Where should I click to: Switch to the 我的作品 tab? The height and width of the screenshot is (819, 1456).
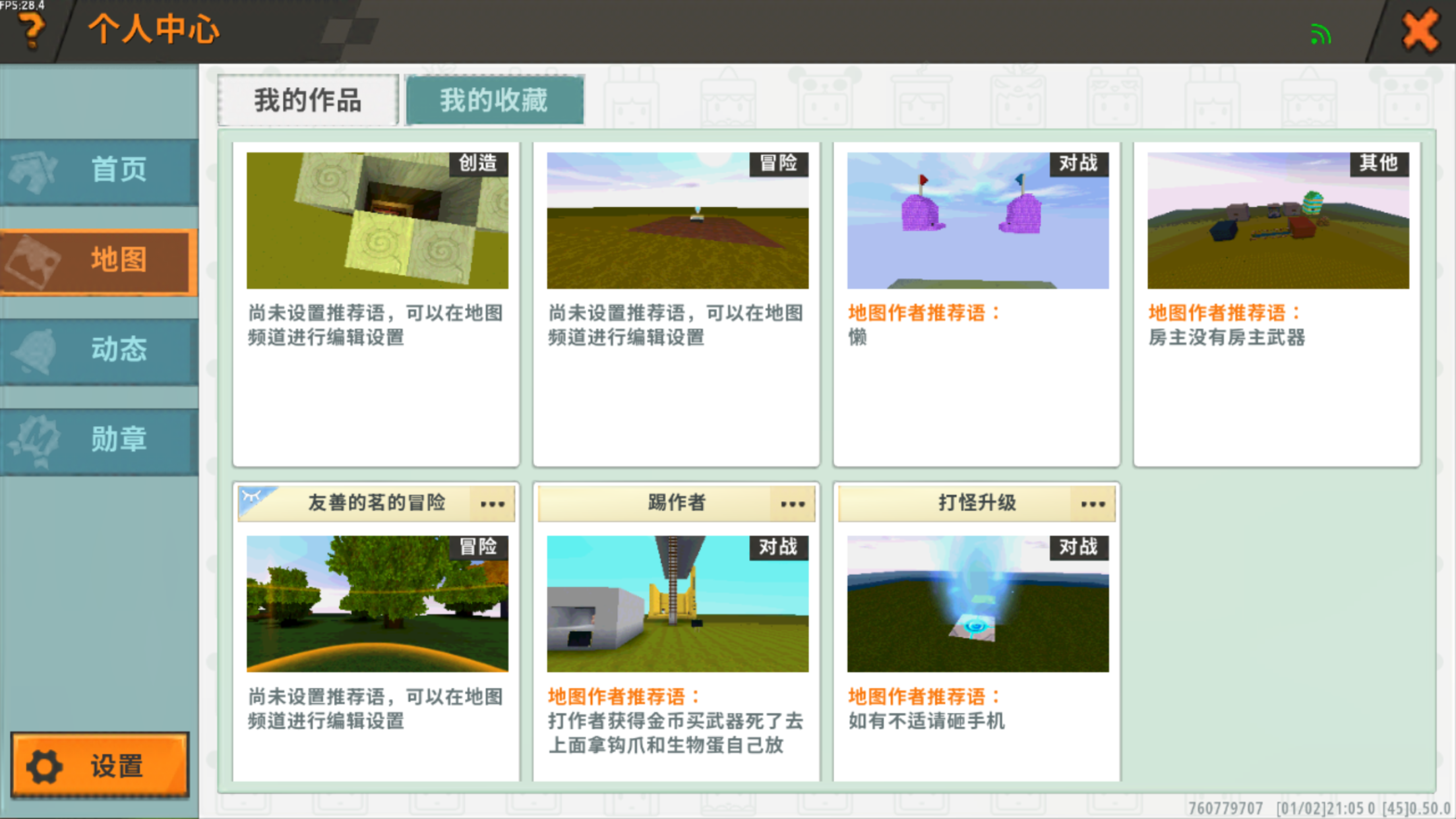(308, 100)
